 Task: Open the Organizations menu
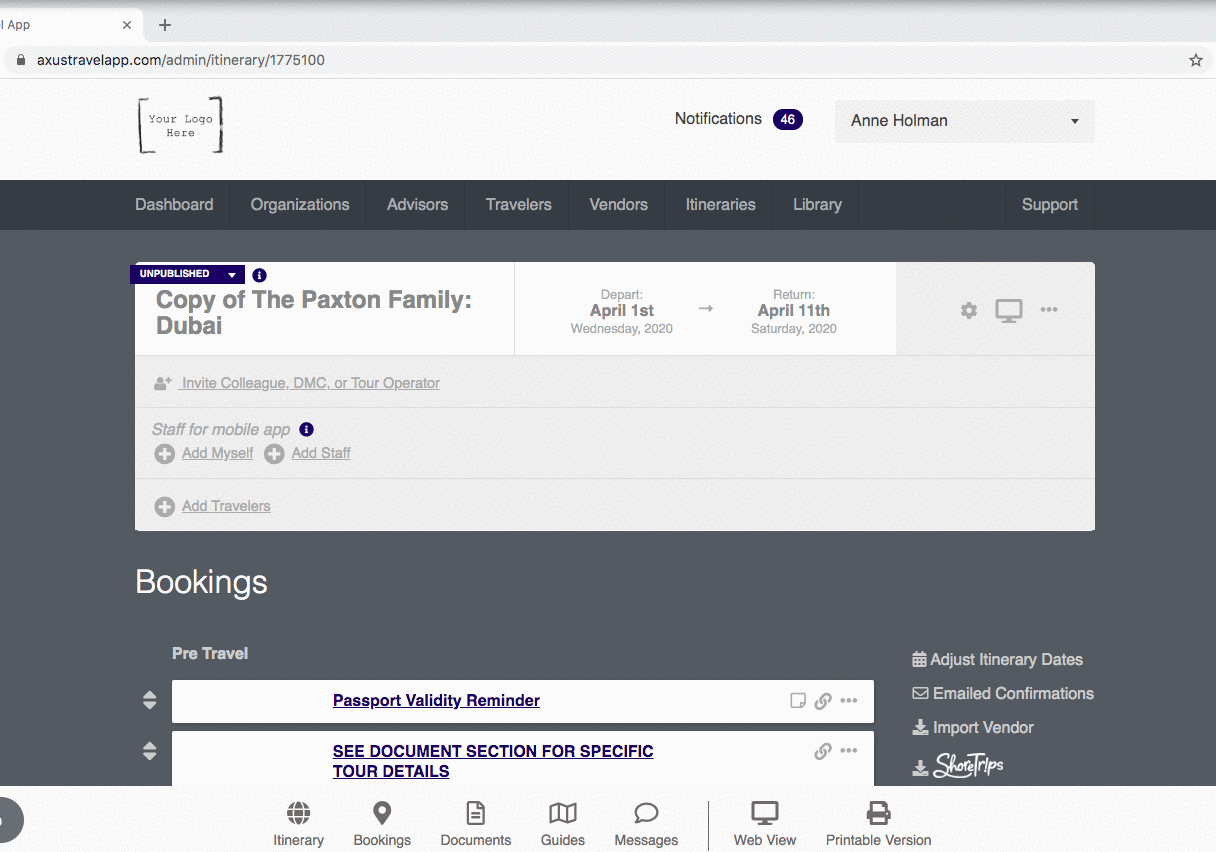tap(300, 205)
